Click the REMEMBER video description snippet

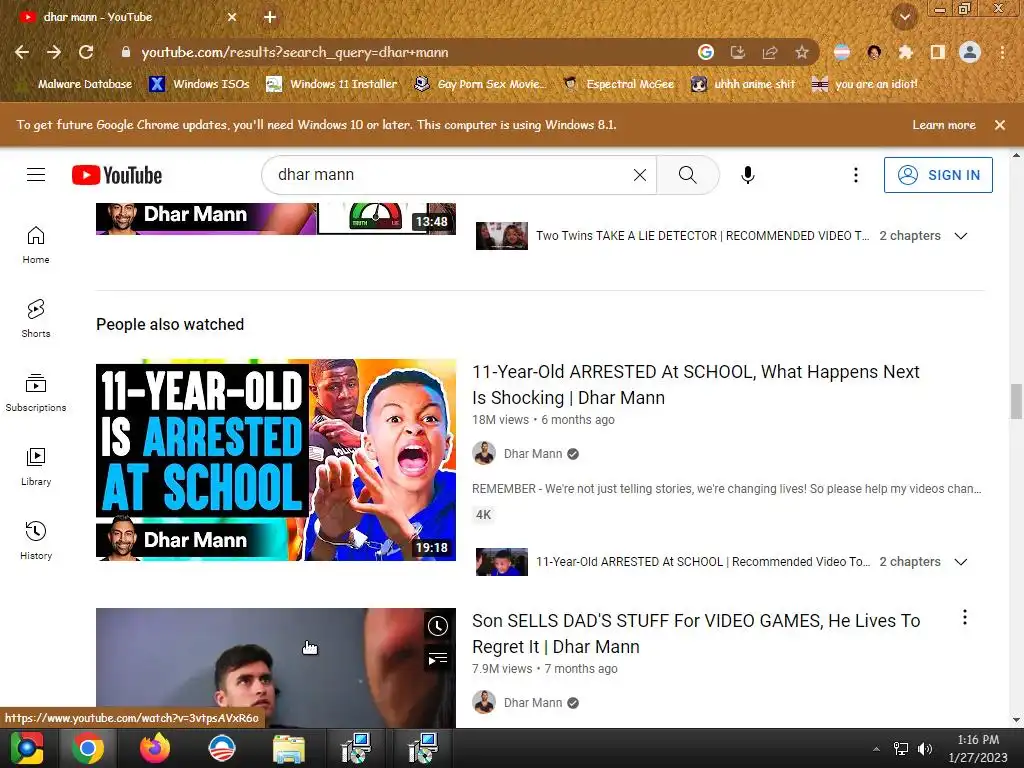click(x=727, y=488)
